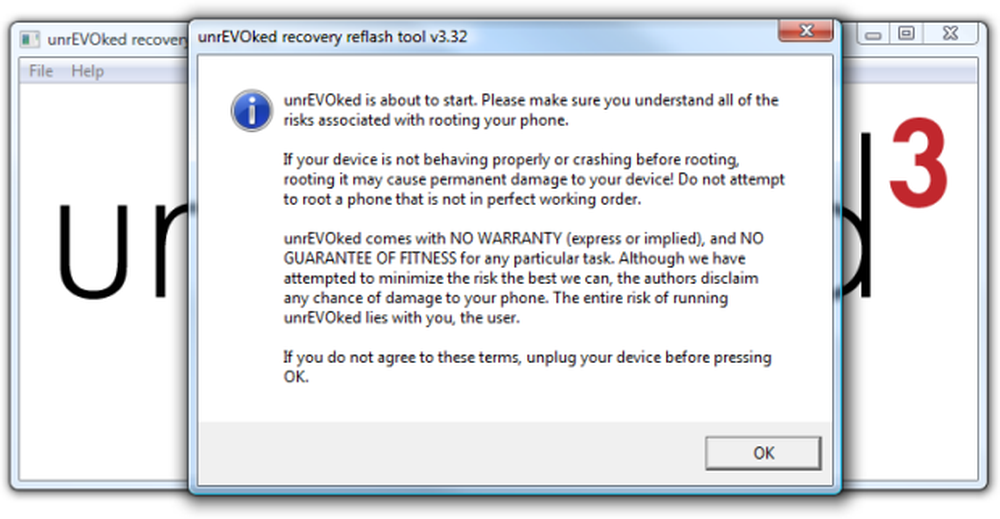Open the Help menu
This screenshot has width=1000, height=519.
(x=87, y=71)
